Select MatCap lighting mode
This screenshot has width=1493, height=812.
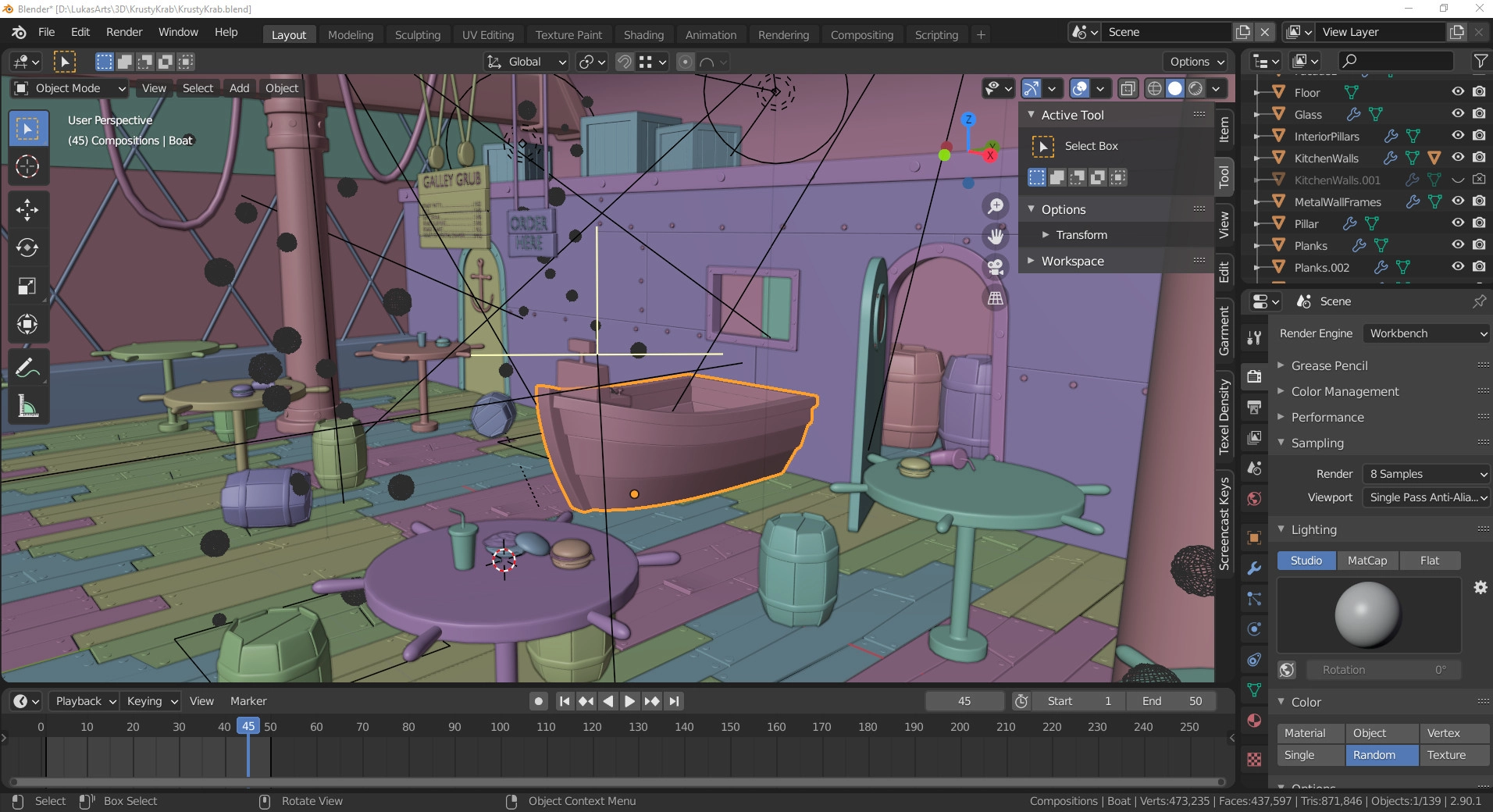1367,561
